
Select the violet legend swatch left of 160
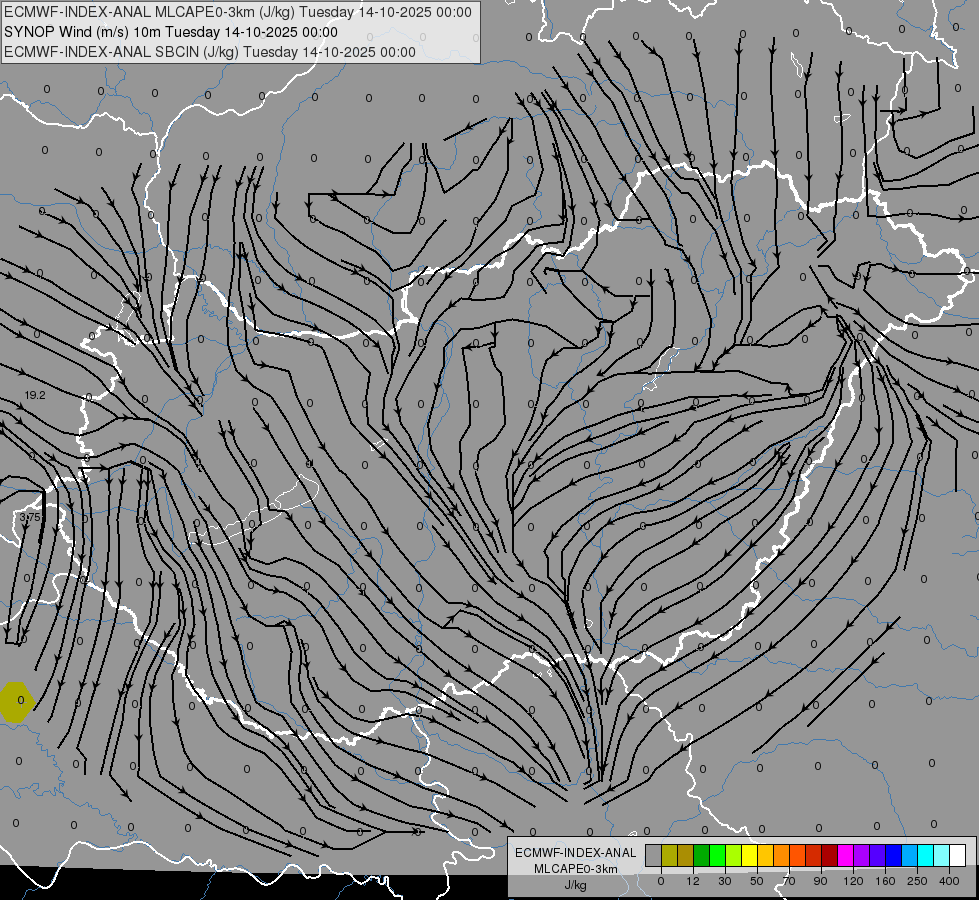point(878,855)
